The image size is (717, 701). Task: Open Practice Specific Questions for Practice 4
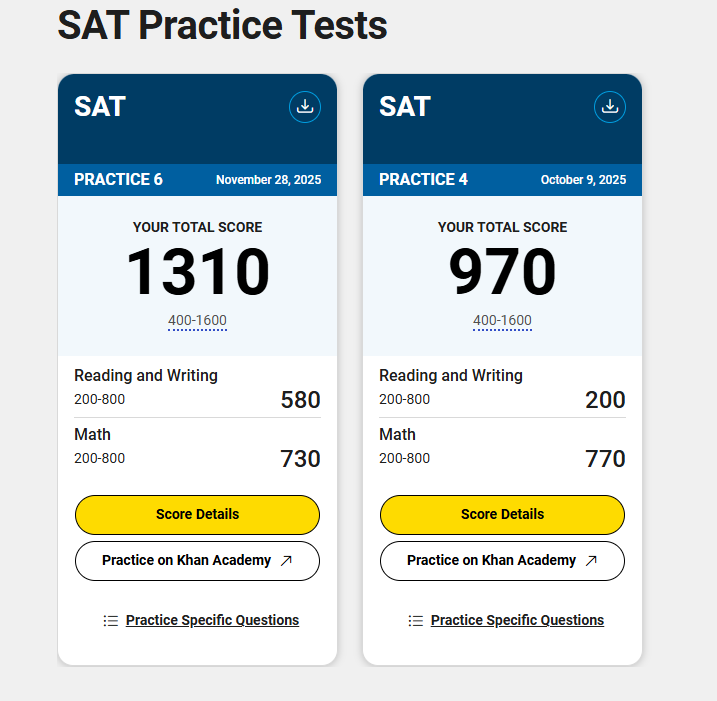coord(517,620)
